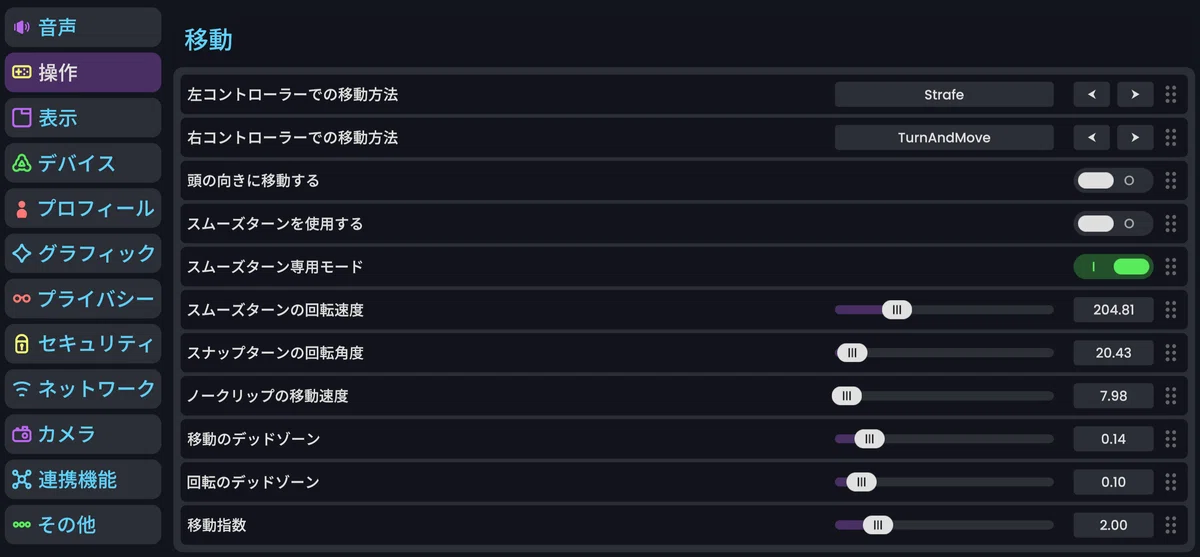Open the グラフィック settings tab
This screenshot has width=1200, height=557.
[83, 254]
